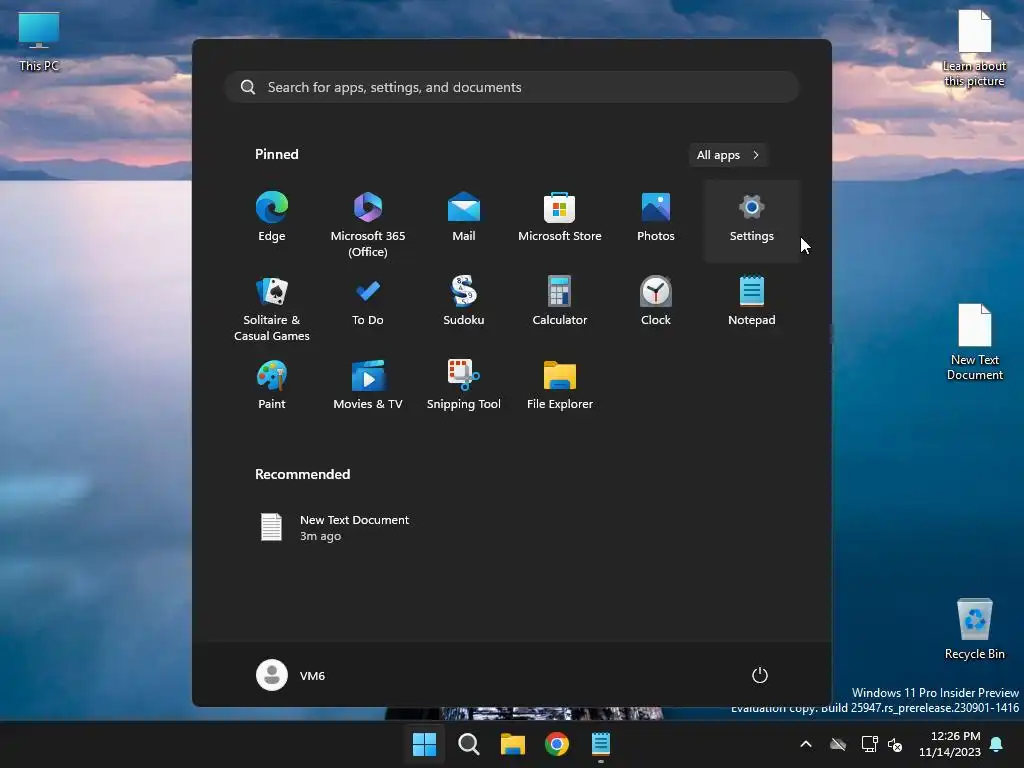Open File Explorer on the taskbar
The width and height of the screenshot is (1024, 768).
(x=513, y=744)
